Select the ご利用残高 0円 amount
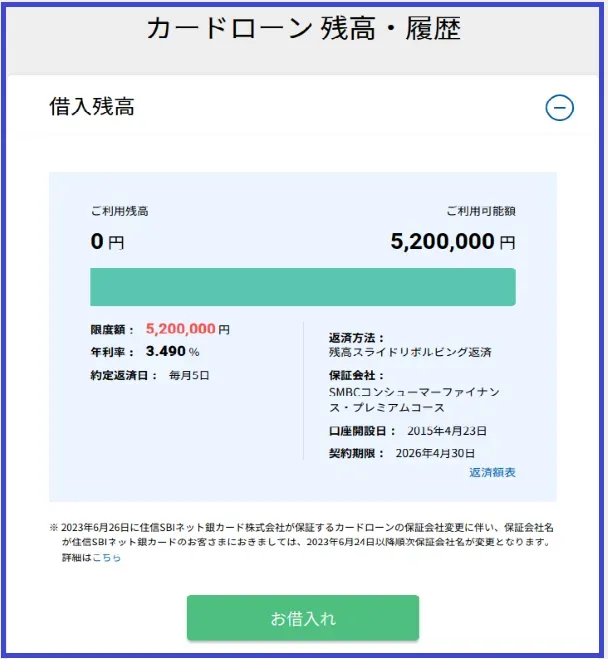 107,241
